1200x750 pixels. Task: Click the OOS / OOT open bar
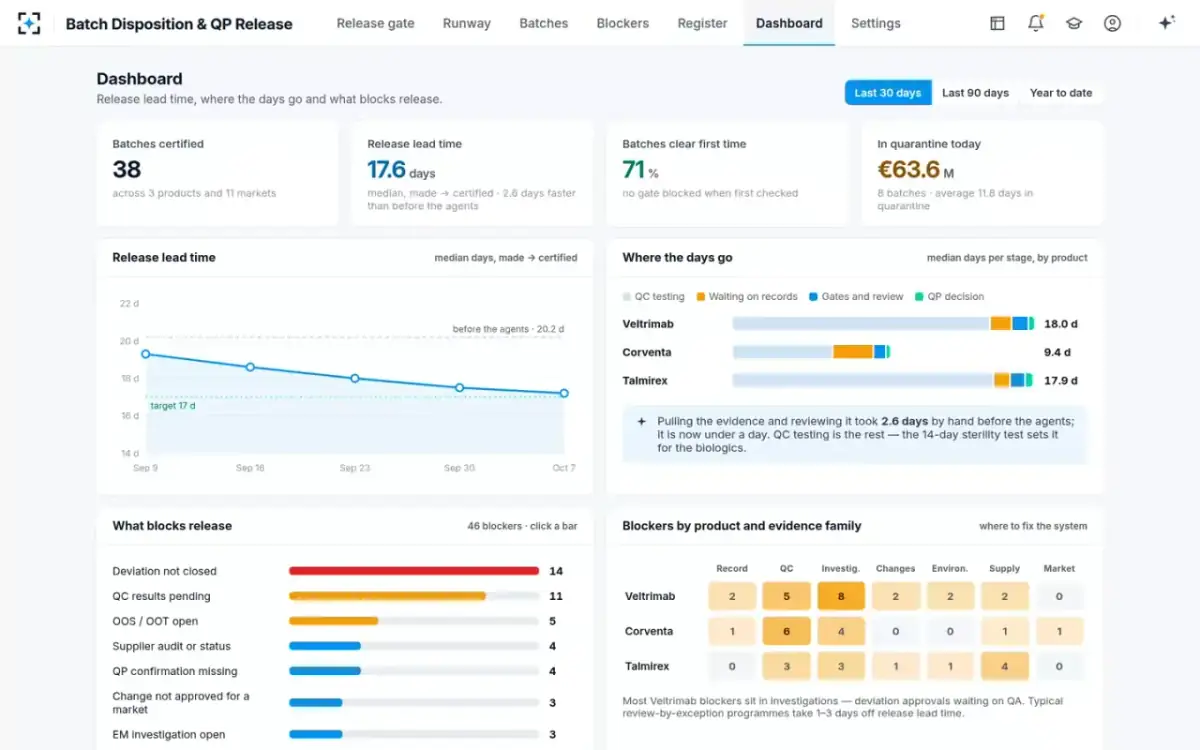tap(334, 621)
